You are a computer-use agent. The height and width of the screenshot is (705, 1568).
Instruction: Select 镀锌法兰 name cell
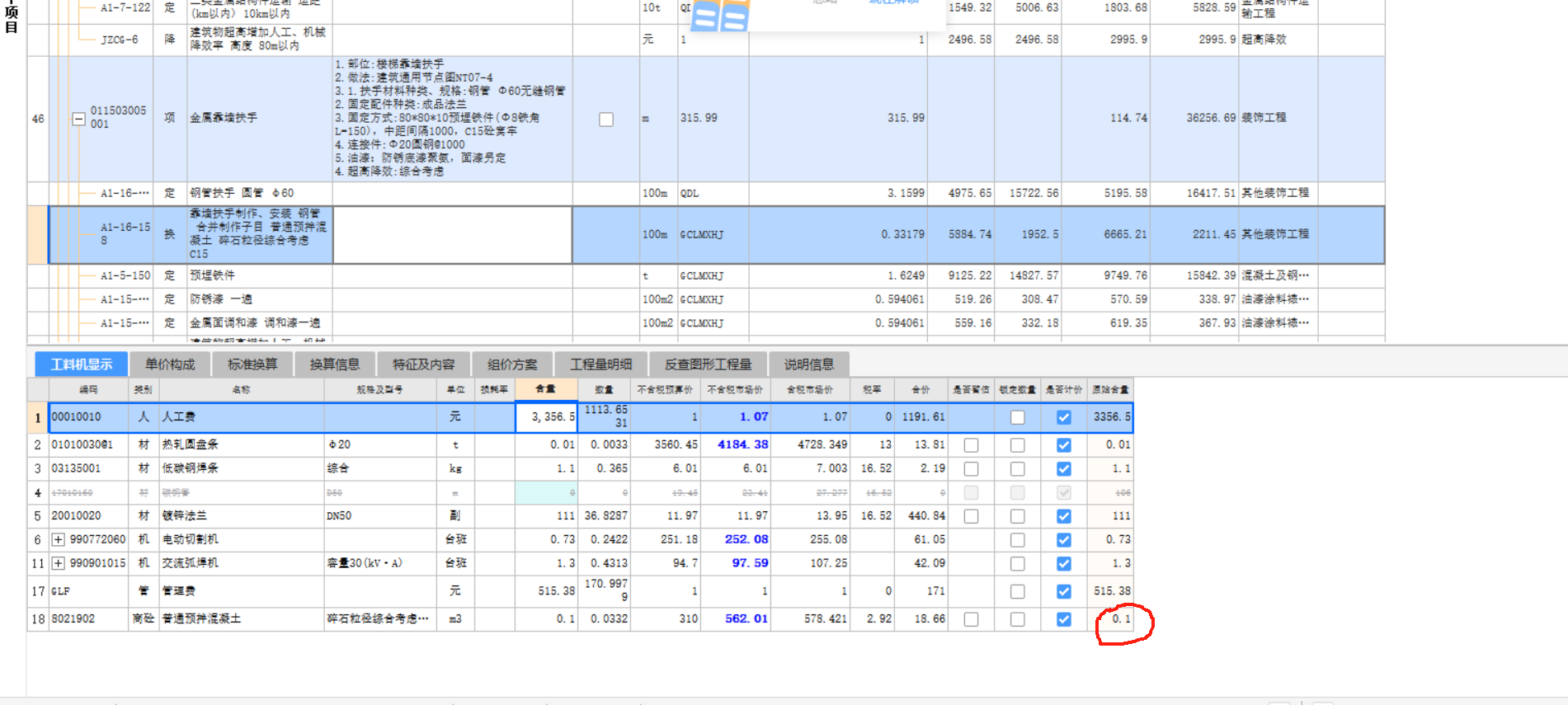click(x=241, y=516)
